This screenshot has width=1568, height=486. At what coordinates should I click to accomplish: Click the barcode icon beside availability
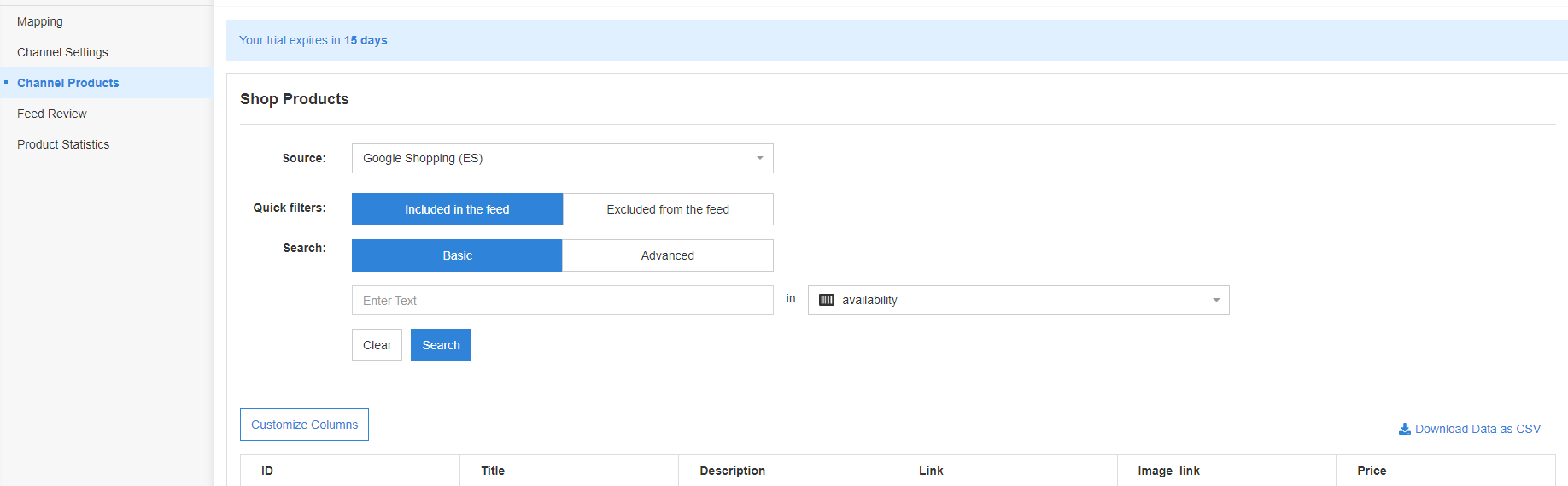tap(827, 300)
